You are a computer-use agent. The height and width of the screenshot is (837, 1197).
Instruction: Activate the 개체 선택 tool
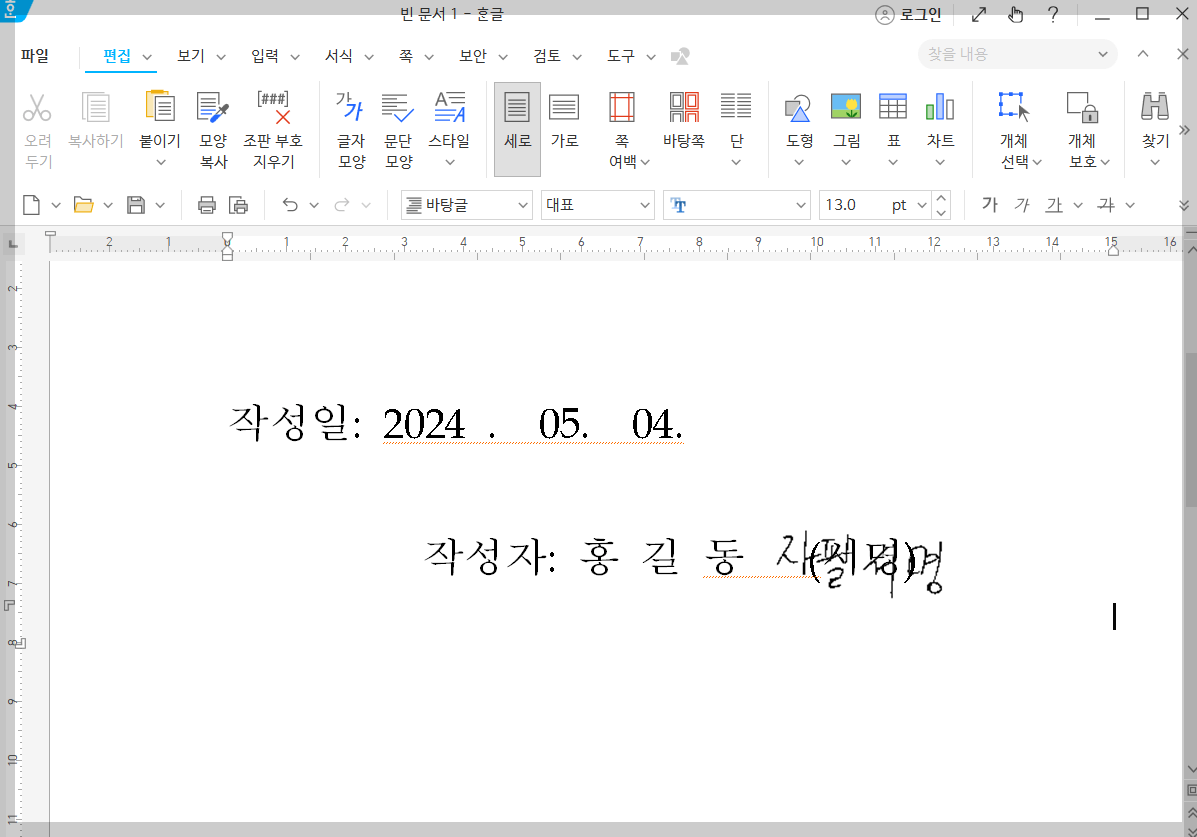1013,123
